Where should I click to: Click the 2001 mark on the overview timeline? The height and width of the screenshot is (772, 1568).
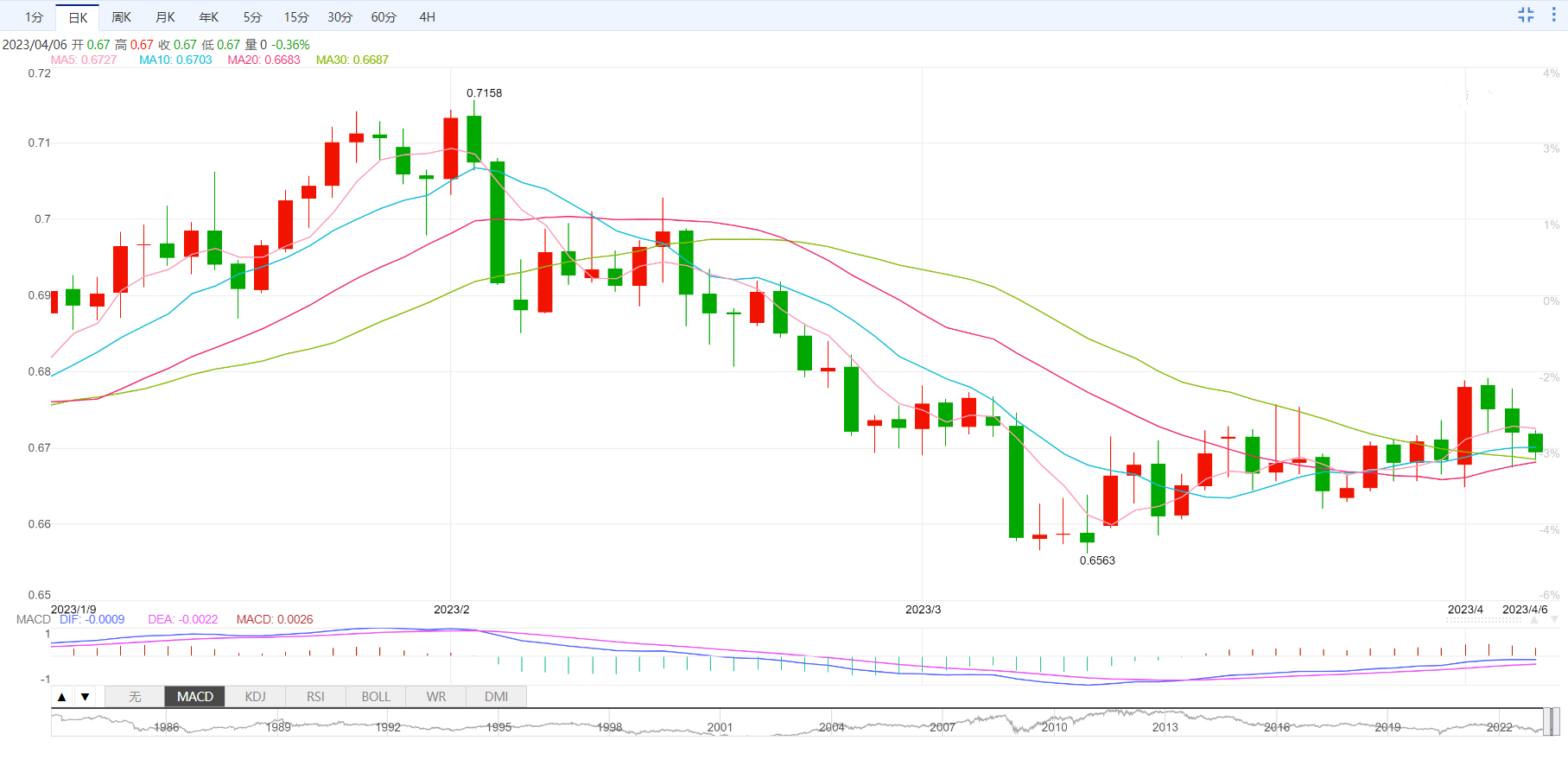point(720,727)
